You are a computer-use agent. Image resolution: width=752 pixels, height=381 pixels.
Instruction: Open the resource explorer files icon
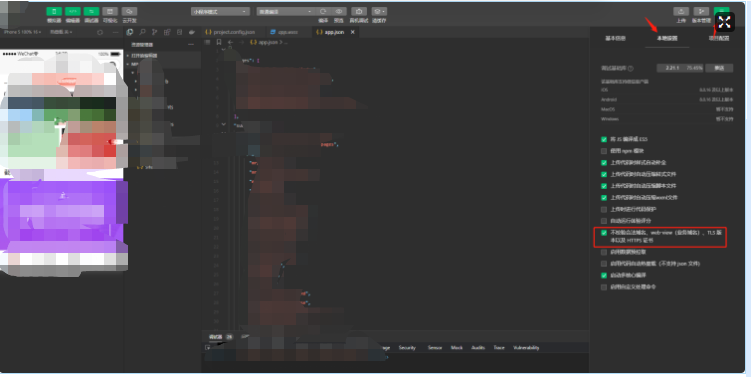point(129,32)
